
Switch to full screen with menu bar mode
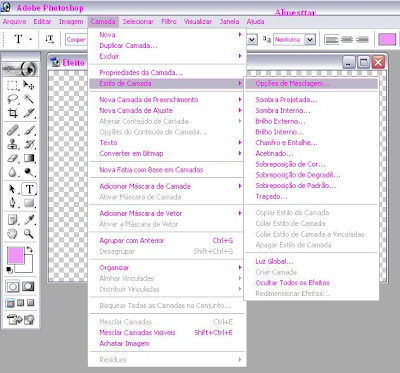click(x=21, y=303)
